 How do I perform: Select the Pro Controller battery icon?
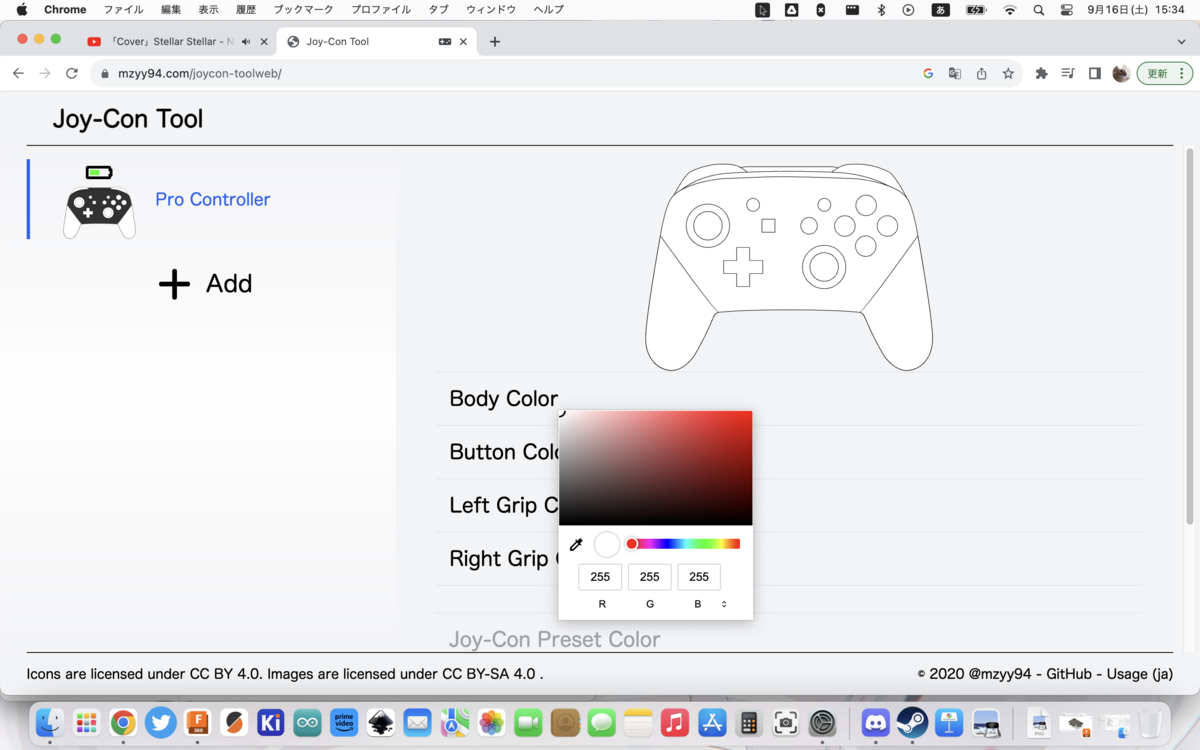[99, 173]
